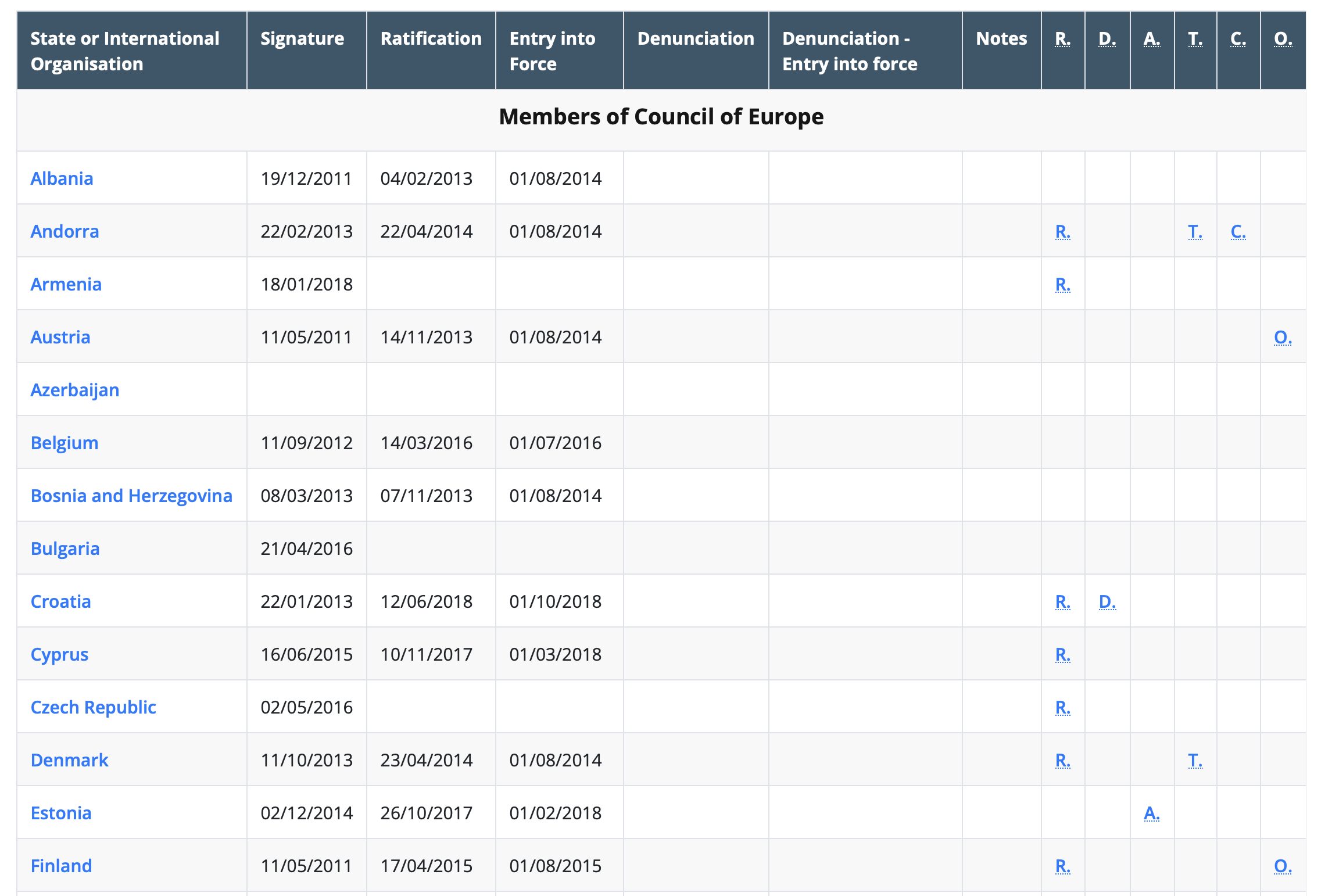The height and width of the screenshot is (896, 1332).
Task: Open Finland's O. objection link
Action: click(1282, 866)
